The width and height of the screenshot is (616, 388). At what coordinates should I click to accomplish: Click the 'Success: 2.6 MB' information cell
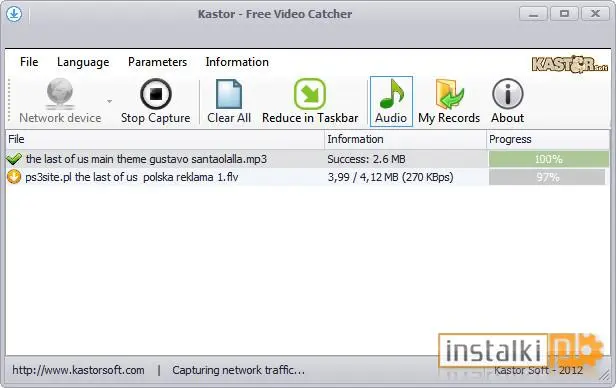click(366, 159)
